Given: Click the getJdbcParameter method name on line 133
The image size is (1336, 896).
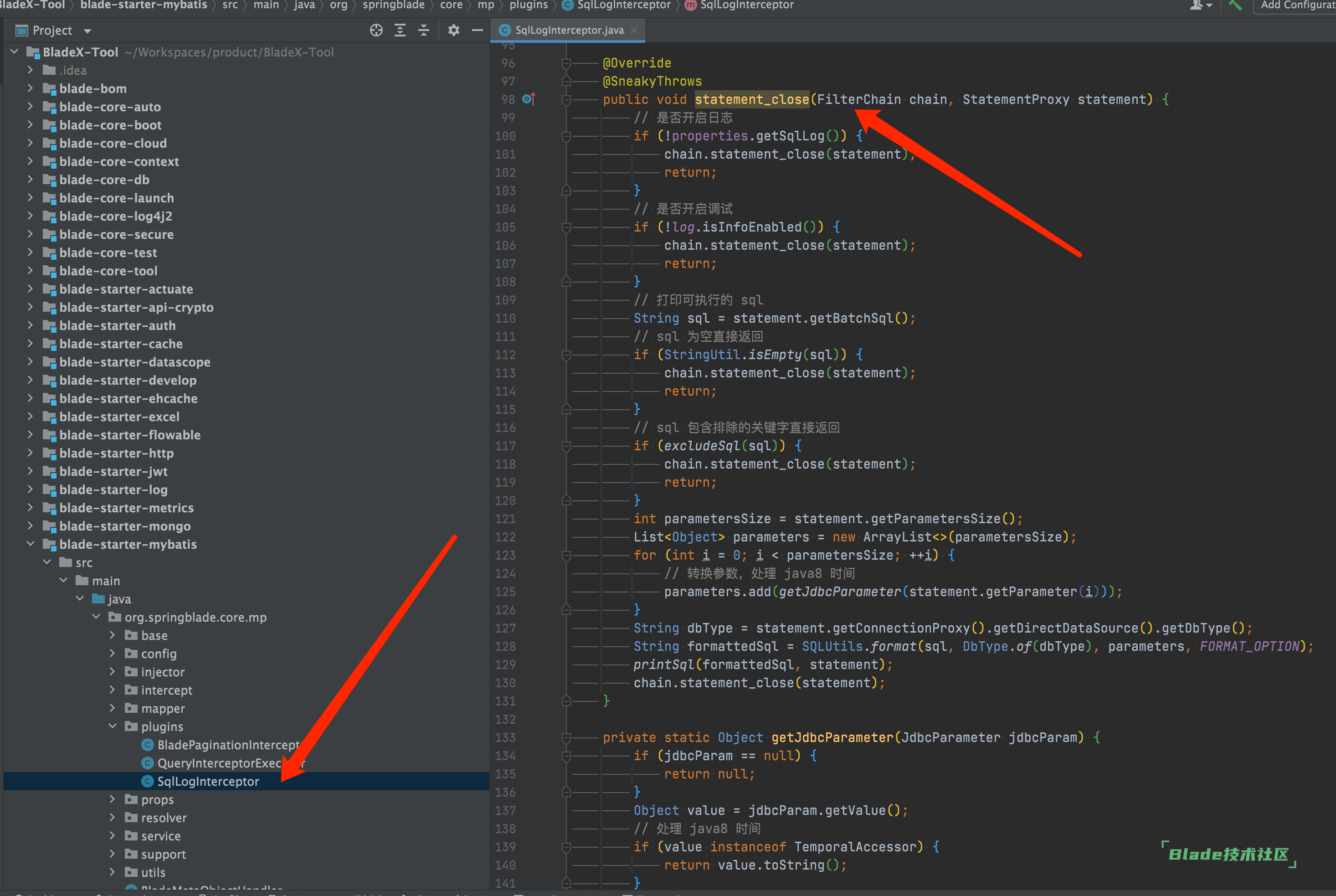Looking at the screenshot, I should [x=832, y=737].
